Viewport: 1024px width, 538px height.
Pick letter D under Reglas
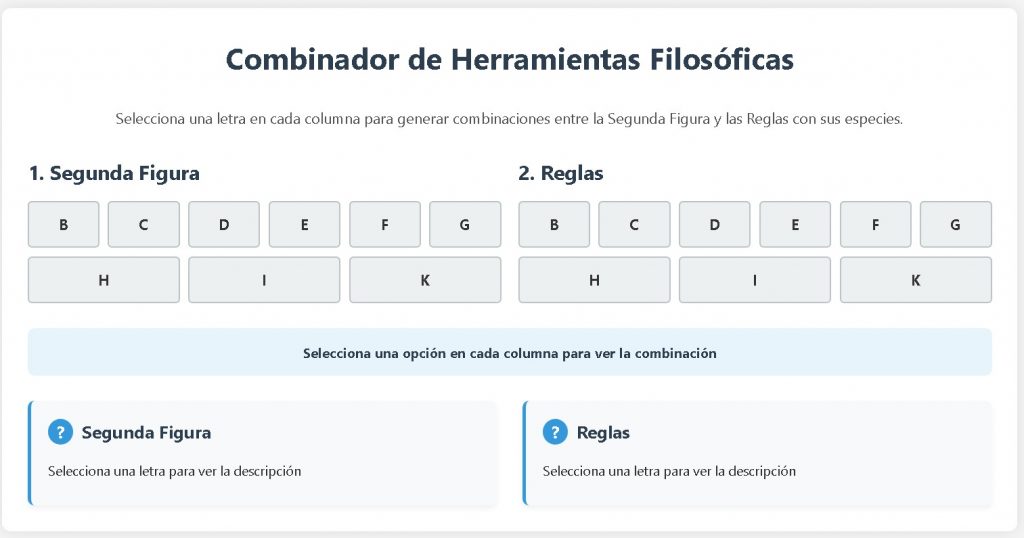click(x=715, y=224)
